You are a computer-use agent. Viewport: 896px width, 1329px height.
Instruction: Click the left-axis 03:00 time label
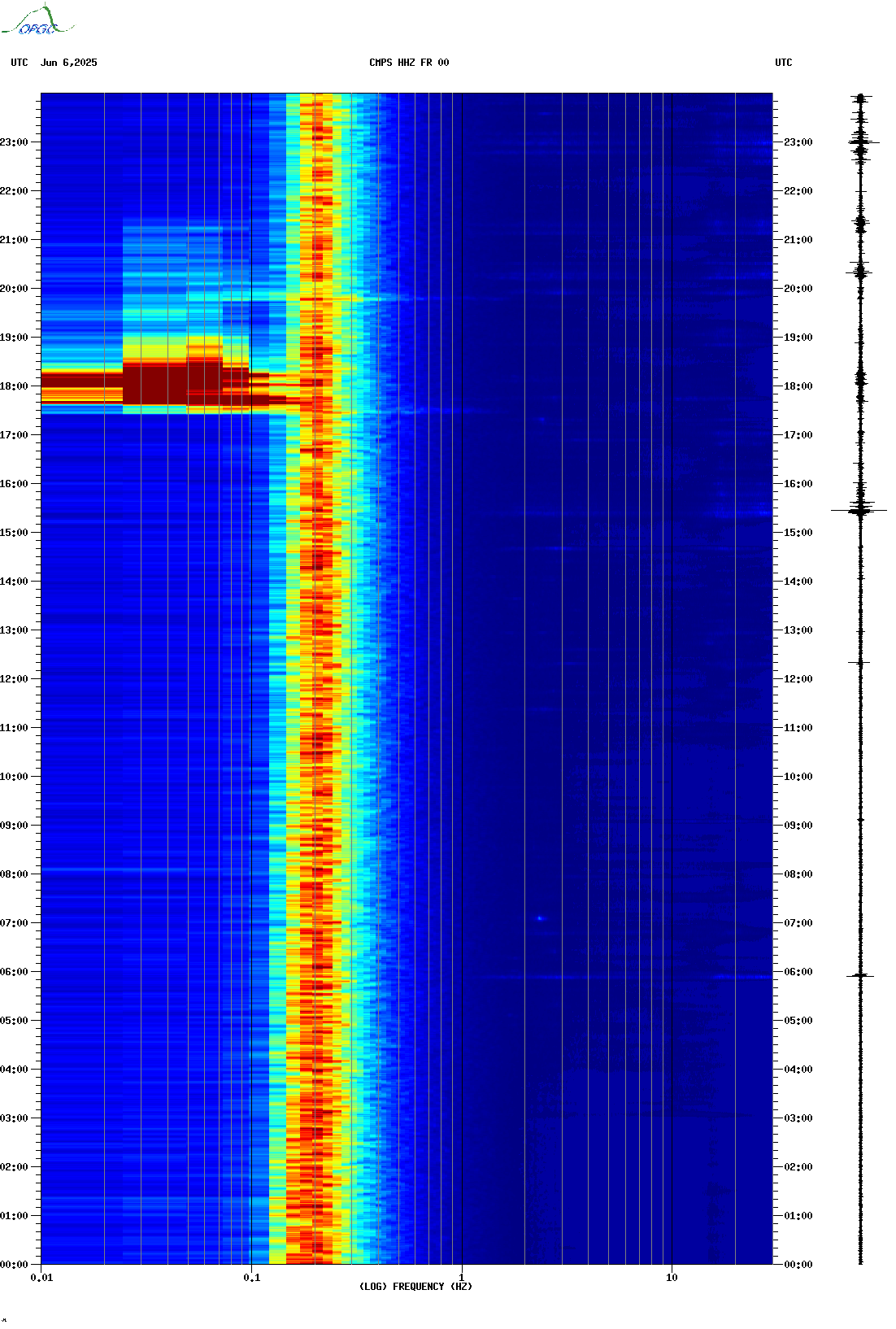tap(14, 1118)
